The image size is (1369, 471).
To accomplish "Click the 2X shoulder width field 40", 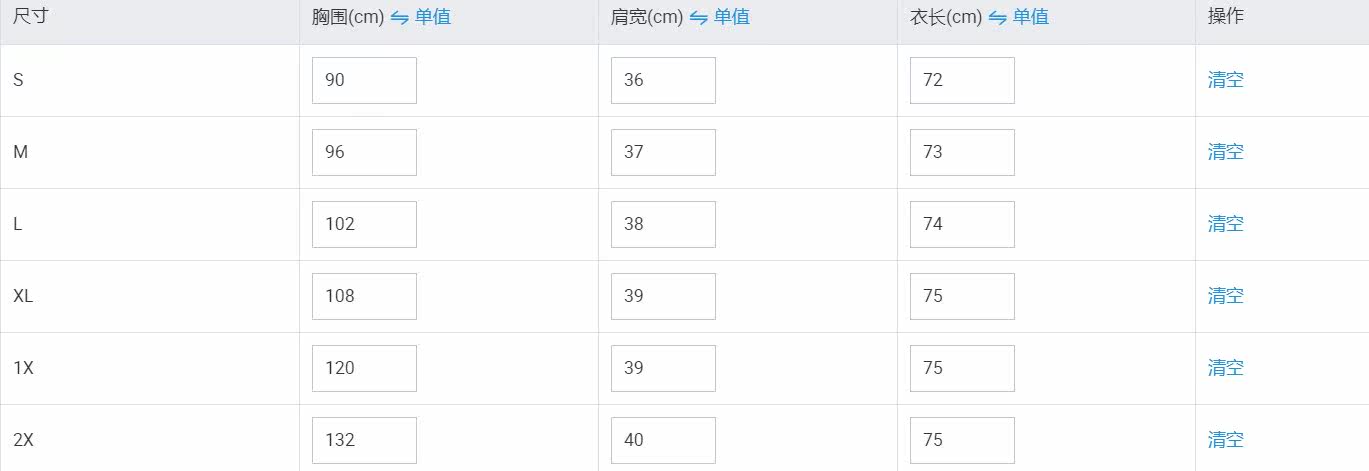I will [x=663, y=440].
